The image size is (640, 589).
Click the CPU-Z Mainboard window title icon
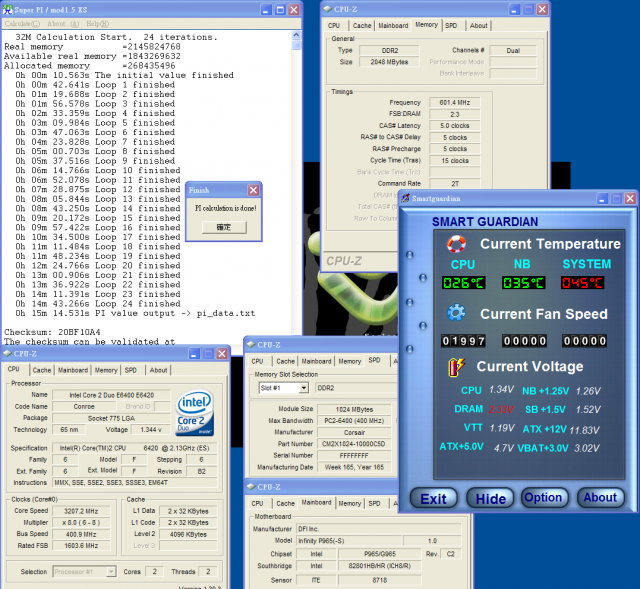click(251, 487)
